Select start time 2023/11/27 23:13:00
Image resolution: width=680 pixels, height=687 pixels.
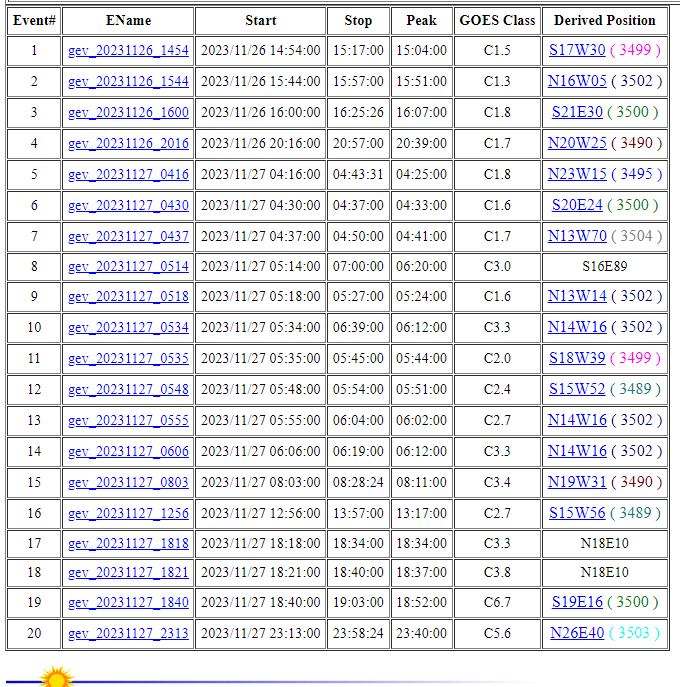tap(261, 634)
